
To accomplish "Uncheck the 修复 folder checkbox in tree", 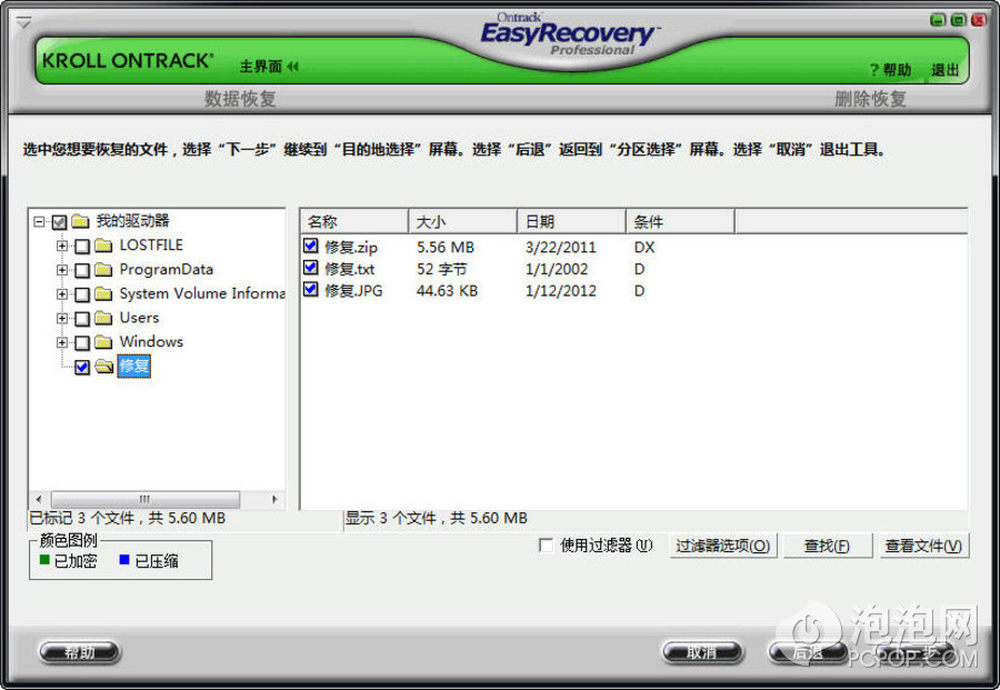I will [82, 367].
